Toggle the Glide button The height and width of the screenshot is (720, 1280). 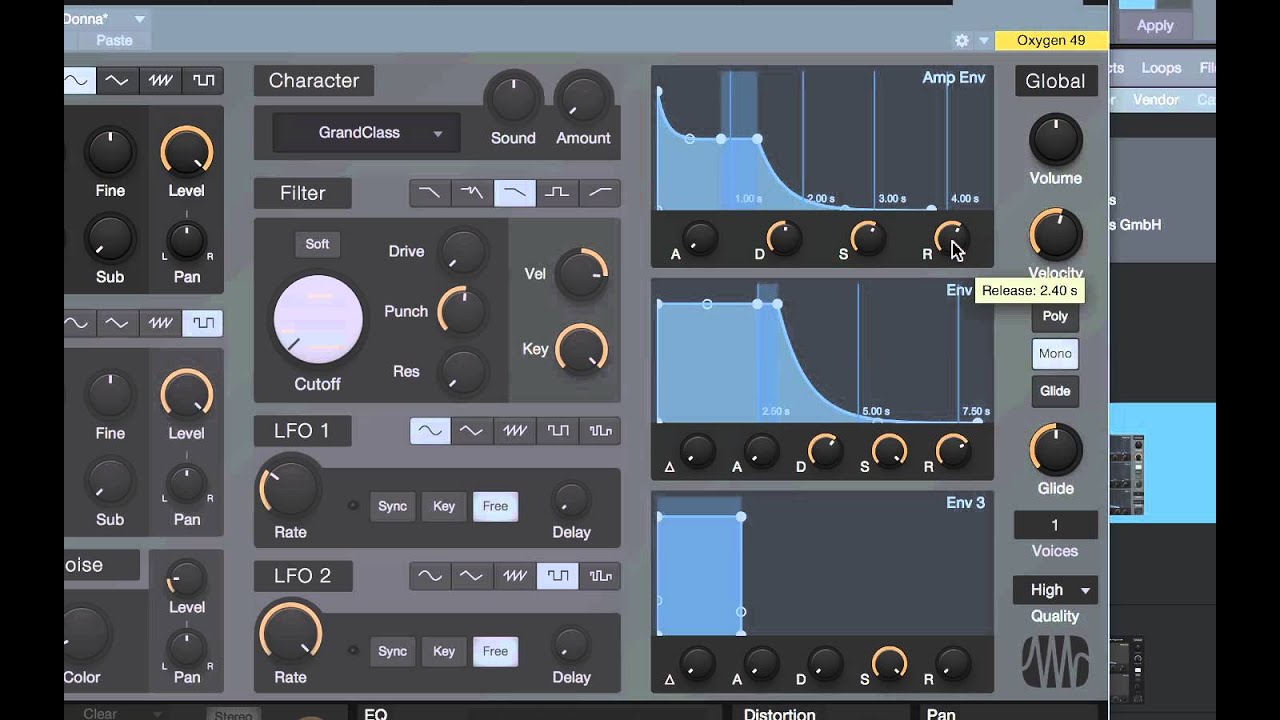pos(1055,391)
